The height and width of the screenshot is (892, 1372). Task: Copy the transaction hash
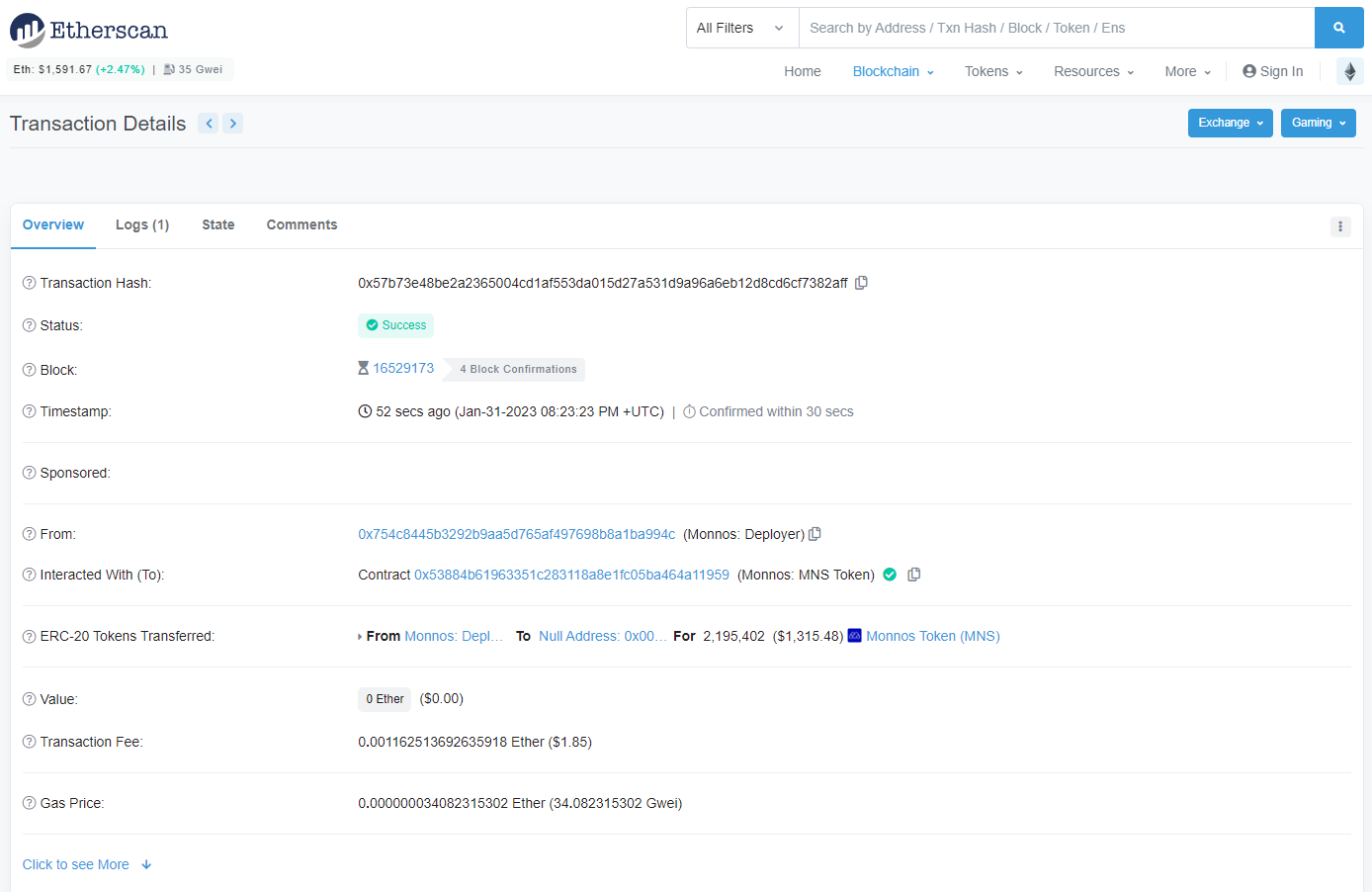[862, 283]
